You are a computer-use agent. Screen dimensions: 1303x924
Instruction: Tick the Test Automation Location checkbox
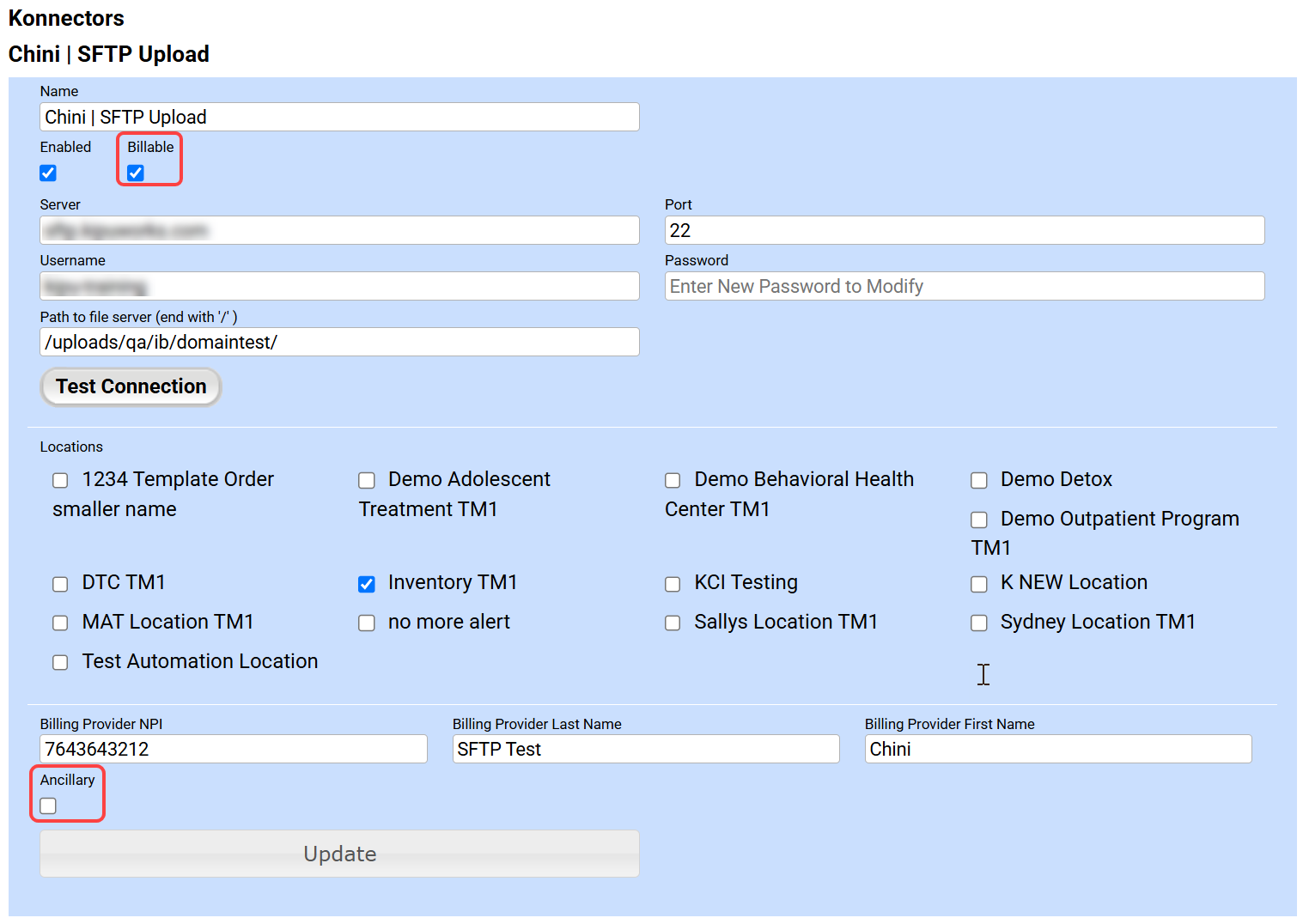click(60, 662)
